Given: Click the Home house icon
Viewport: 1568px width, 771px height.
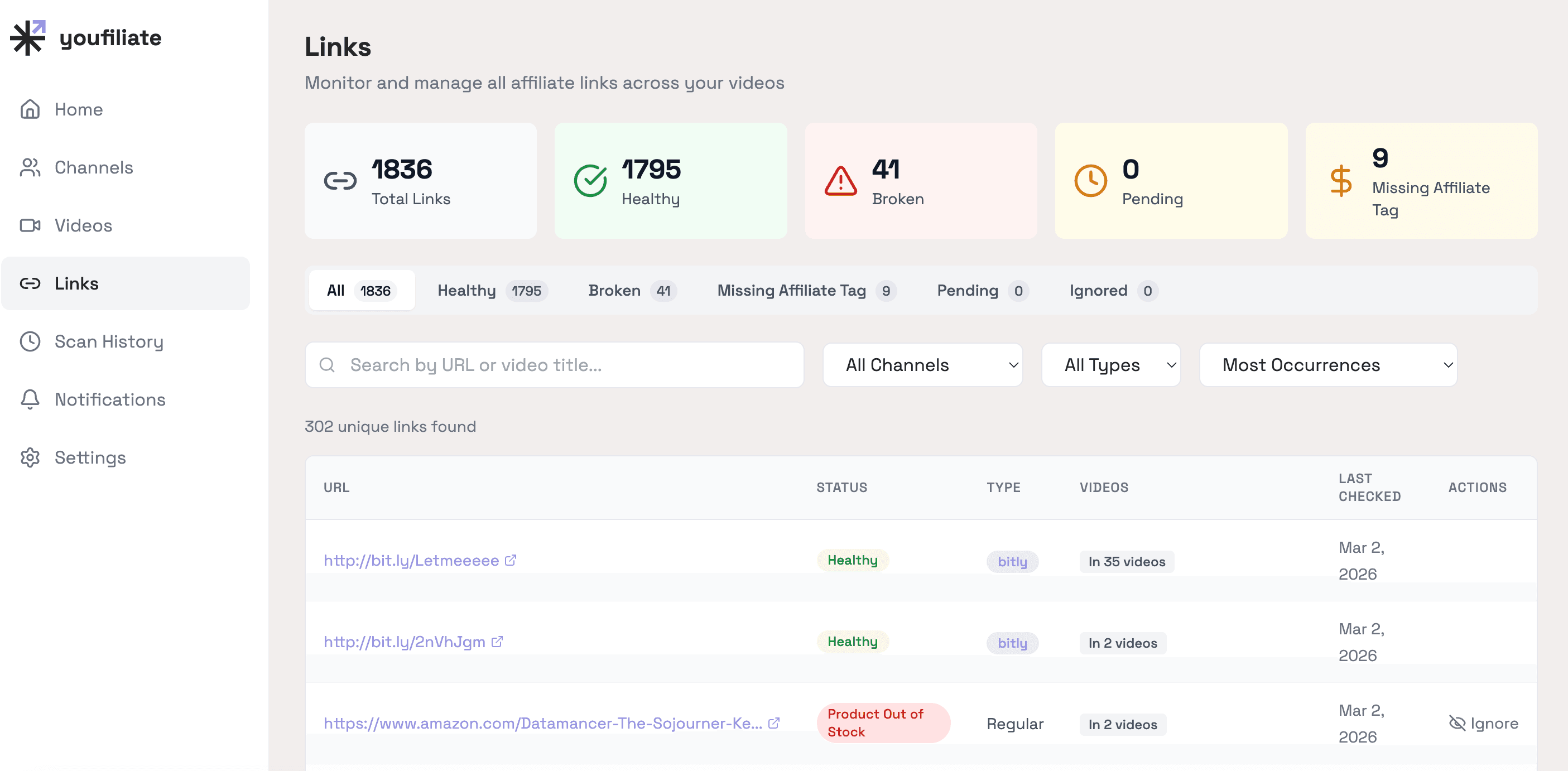Looking at the screenshot, I should pos(30,109).
